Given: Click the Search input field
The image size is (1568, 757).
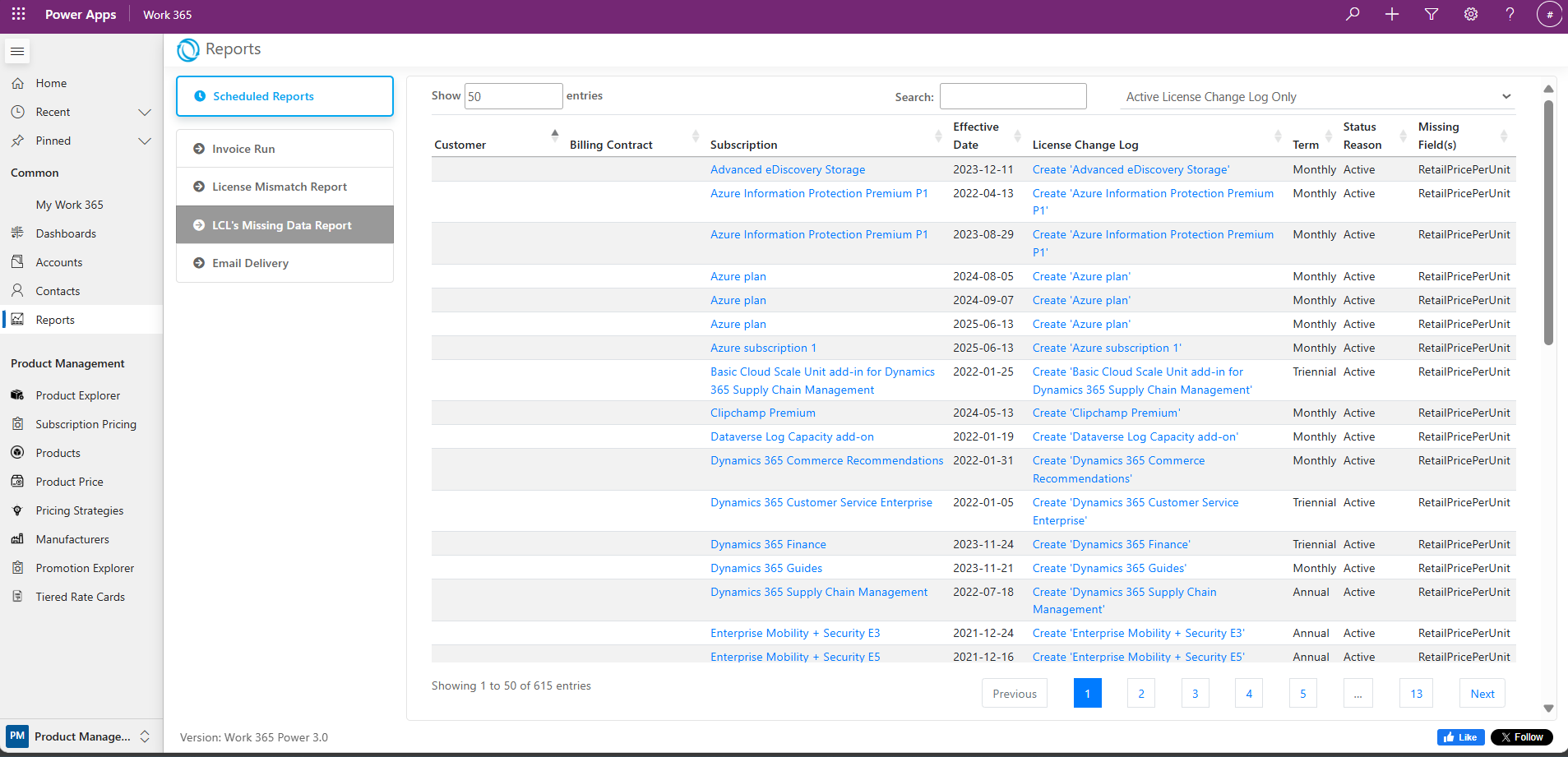Looking at the screenshot, I should tap(1013, 96).
